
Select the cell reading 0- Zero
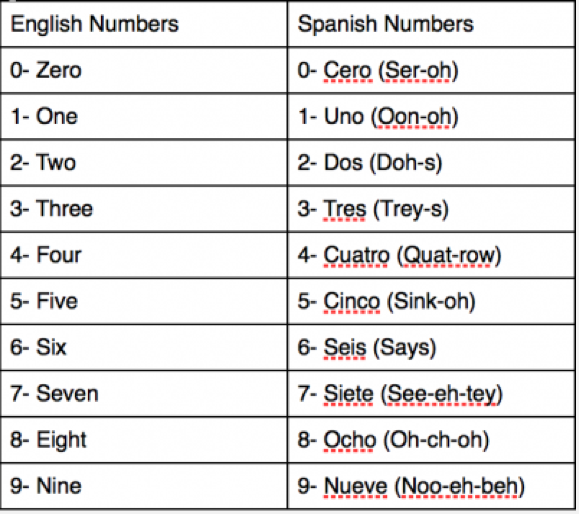point(144,70)
